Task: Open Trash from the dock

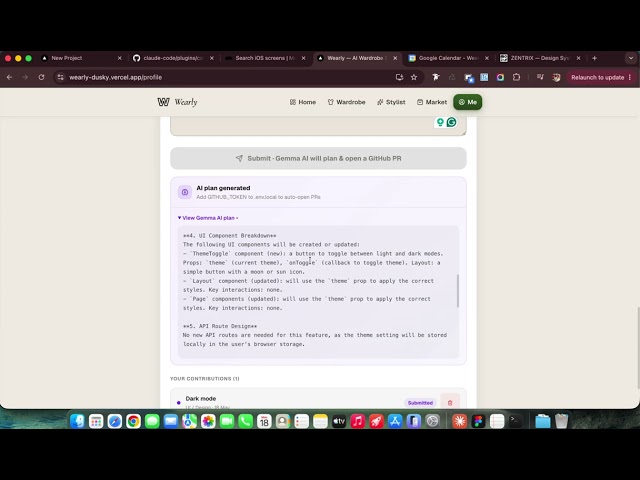Action: pyautogui.click(x=562, y=421)
